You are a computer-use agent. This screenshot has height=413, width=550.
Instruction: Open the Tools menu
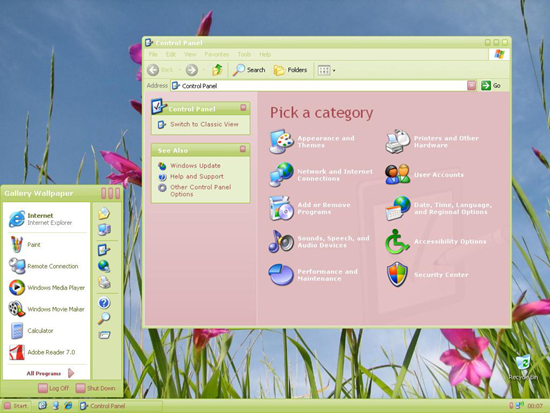[244, 54]
